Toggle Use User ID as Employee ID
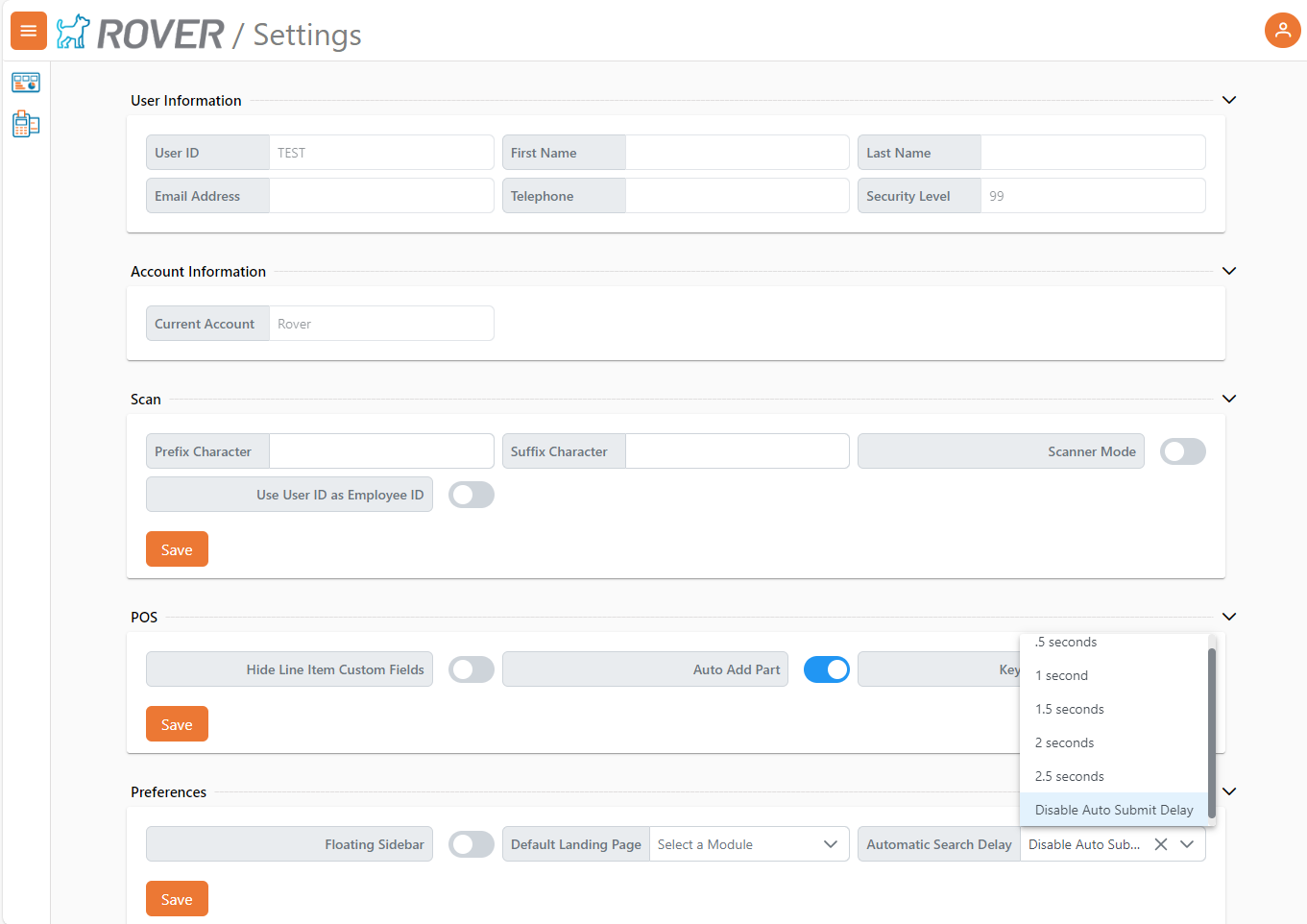This screenshot has width=1307, height=924. click(471, 494)
